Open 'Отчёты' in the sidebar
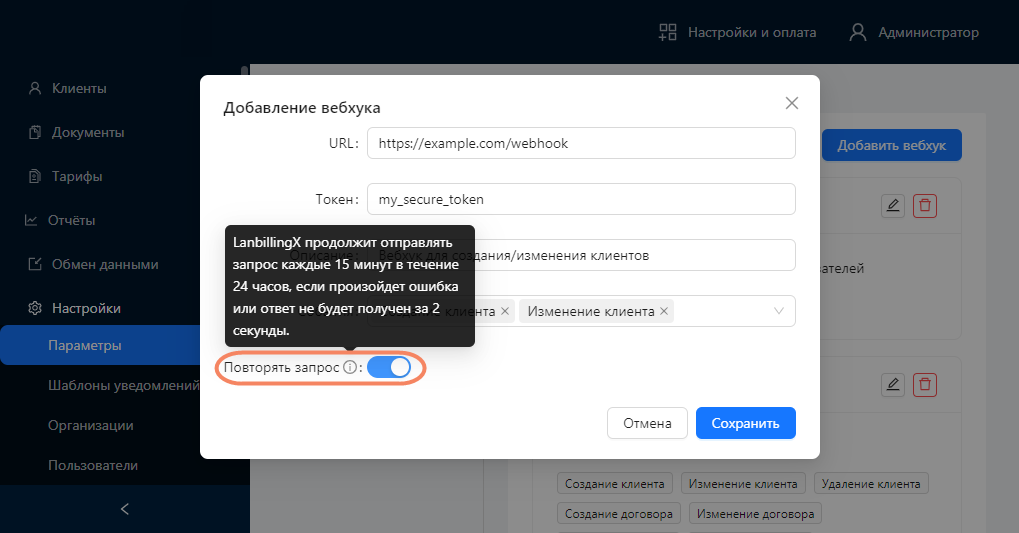Screen dimensions: 1019x533 71,220
